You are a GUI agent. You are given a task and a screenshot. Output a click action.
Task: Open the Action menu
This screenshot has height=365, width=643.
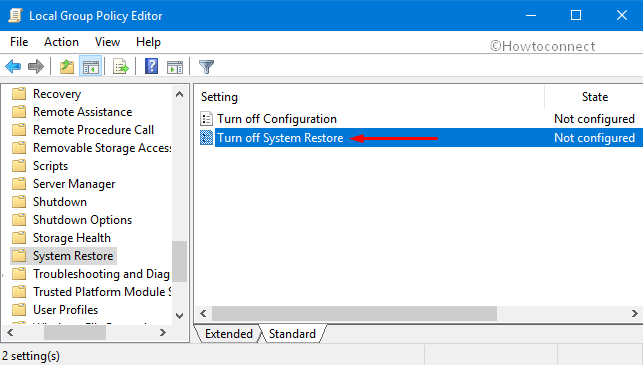pyautogui.click(x=61, y=42)
